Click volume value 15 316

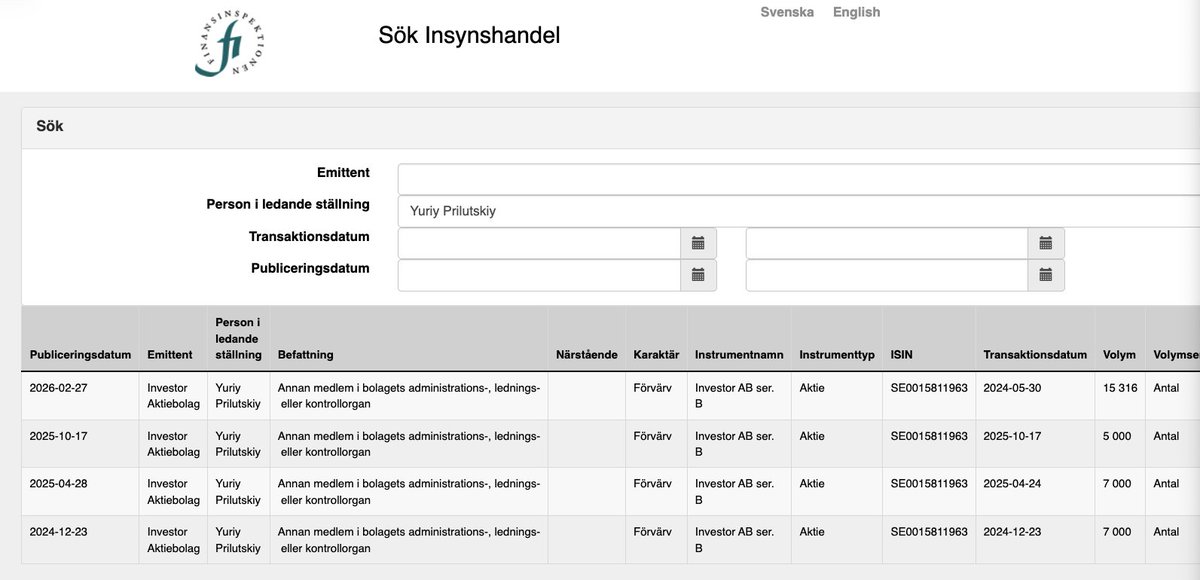point(1120,388)
